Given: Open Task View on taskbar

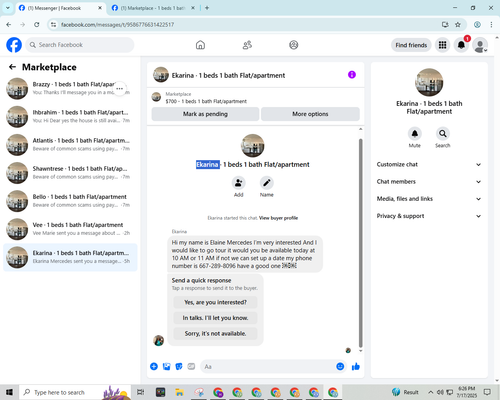Looking at the screenshot, I should 141,392.
